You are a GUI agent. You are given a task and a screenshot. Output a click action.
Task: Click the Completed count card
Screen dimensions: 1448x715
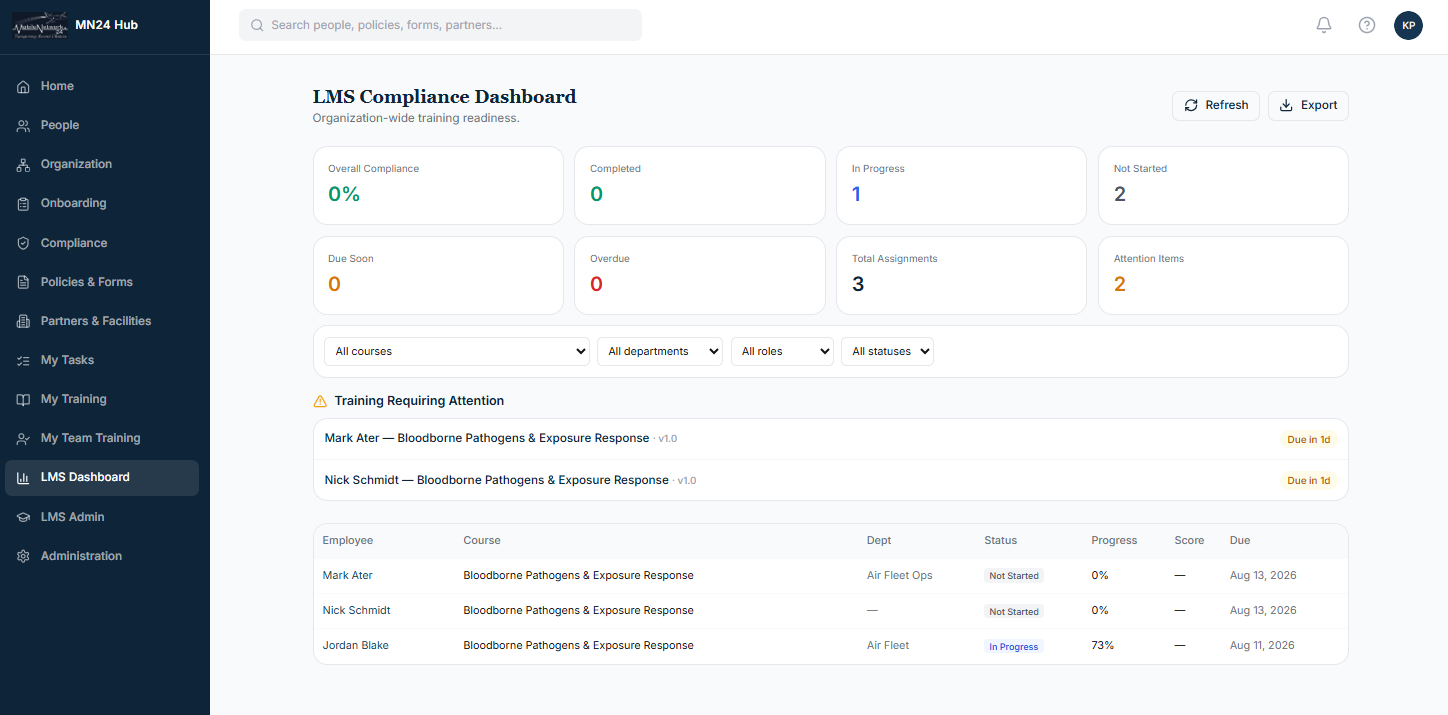[x=700, y=185]
